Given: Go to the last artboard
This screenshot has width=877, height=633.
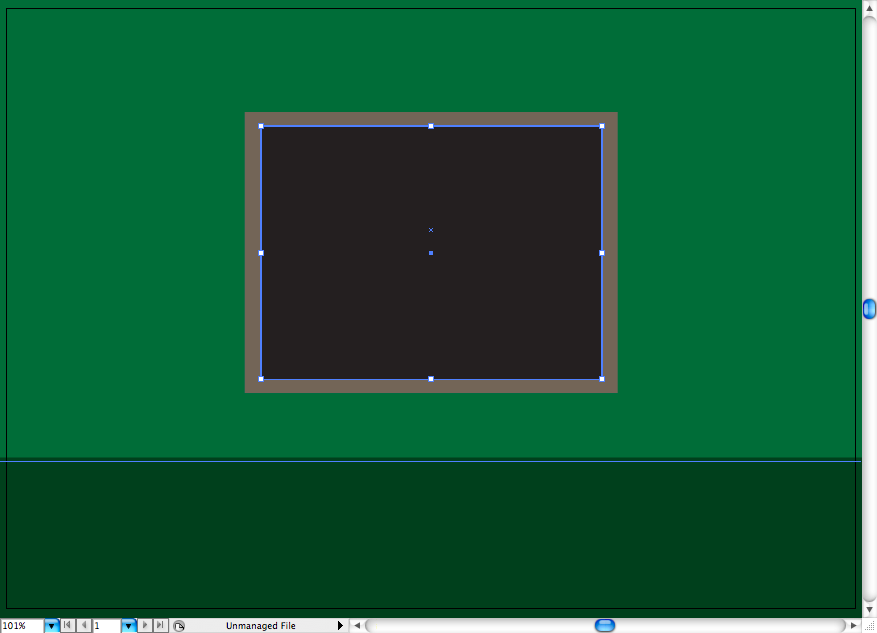Looking at the screenshot, I should click(x=161, y=625).
